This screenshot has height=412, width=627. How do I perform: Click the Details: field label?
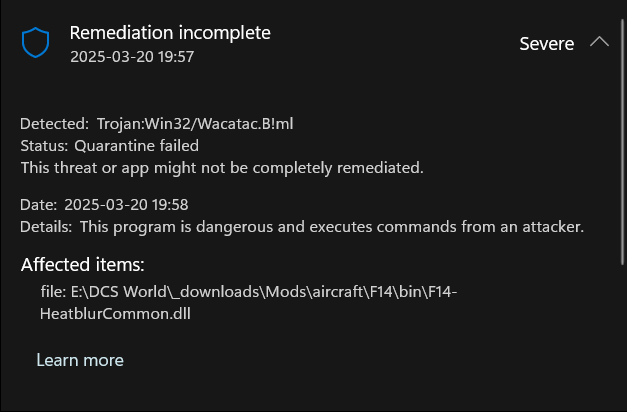tap(46, 227)
